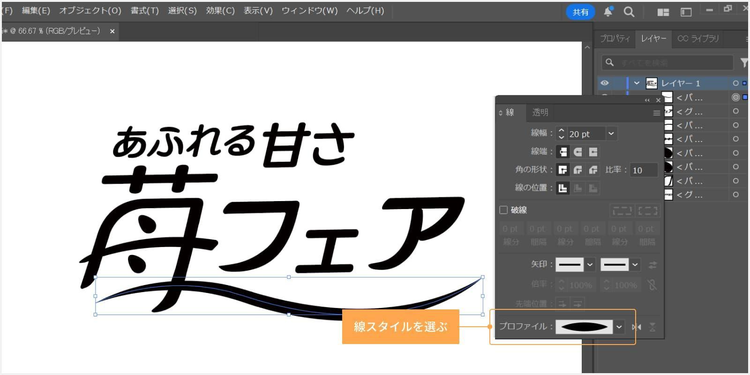The image size is (750, 375).
Task: Click the search magnifier in the top bar
Action: (x=629, y=12)
